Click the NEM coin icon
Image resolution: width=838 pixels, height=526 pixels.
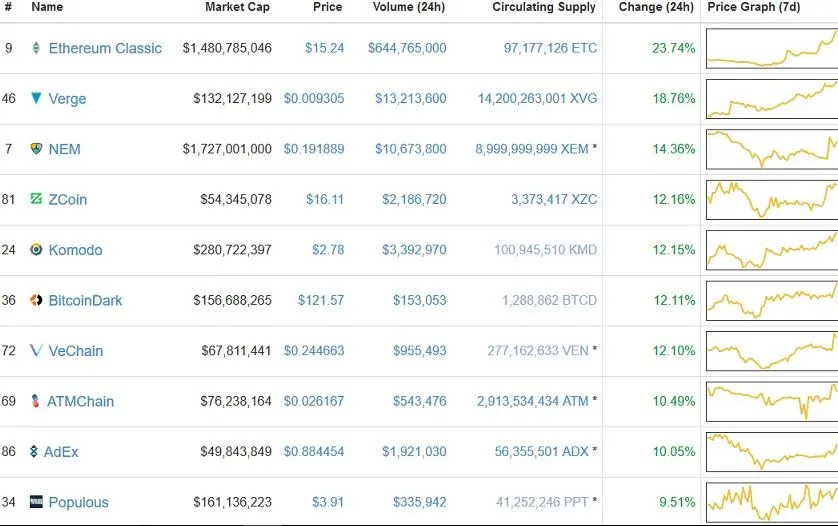[x=36, y=149]
